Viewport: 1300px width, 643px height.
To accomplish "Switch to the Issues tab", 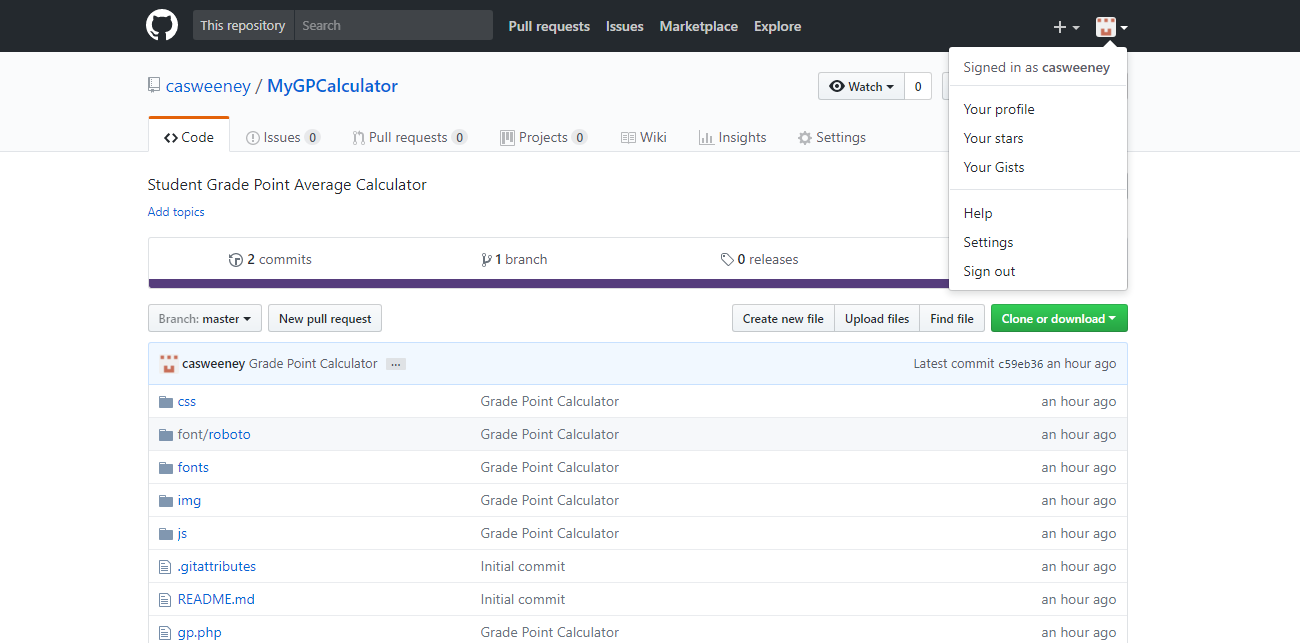I will 283,138.
